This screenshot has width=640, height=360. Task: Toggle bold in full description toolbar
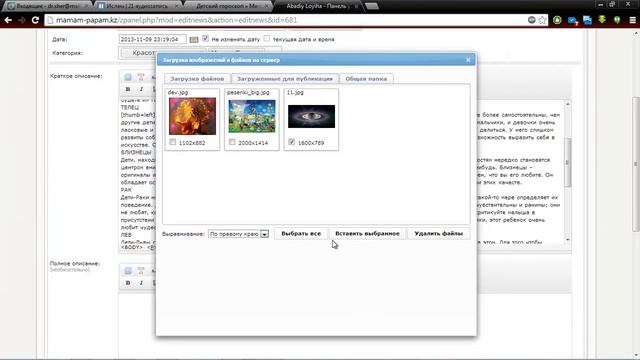tap(128, 283)
